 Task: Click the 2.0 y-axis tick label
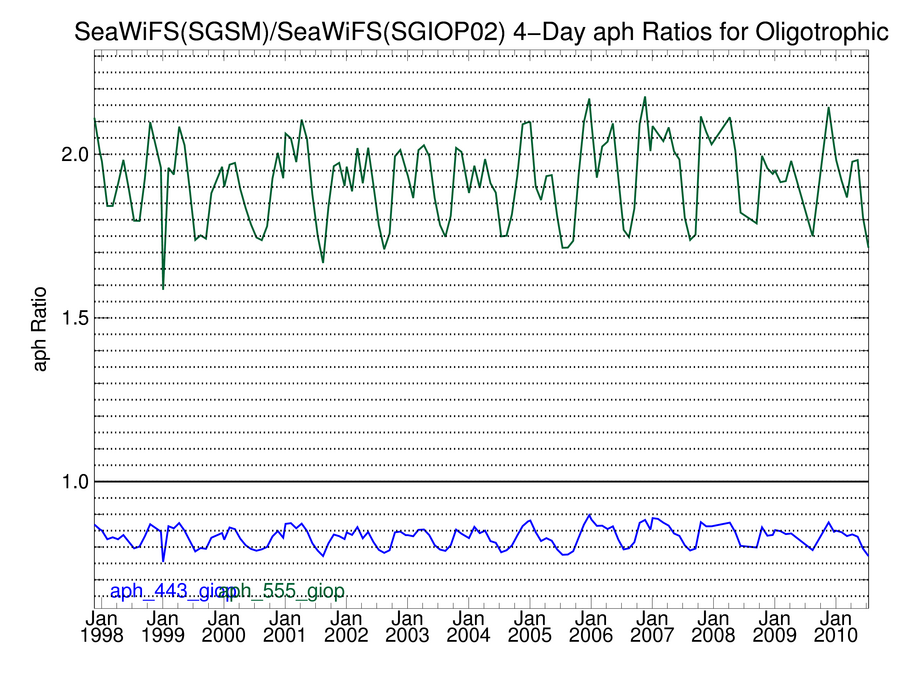point(75,154)
